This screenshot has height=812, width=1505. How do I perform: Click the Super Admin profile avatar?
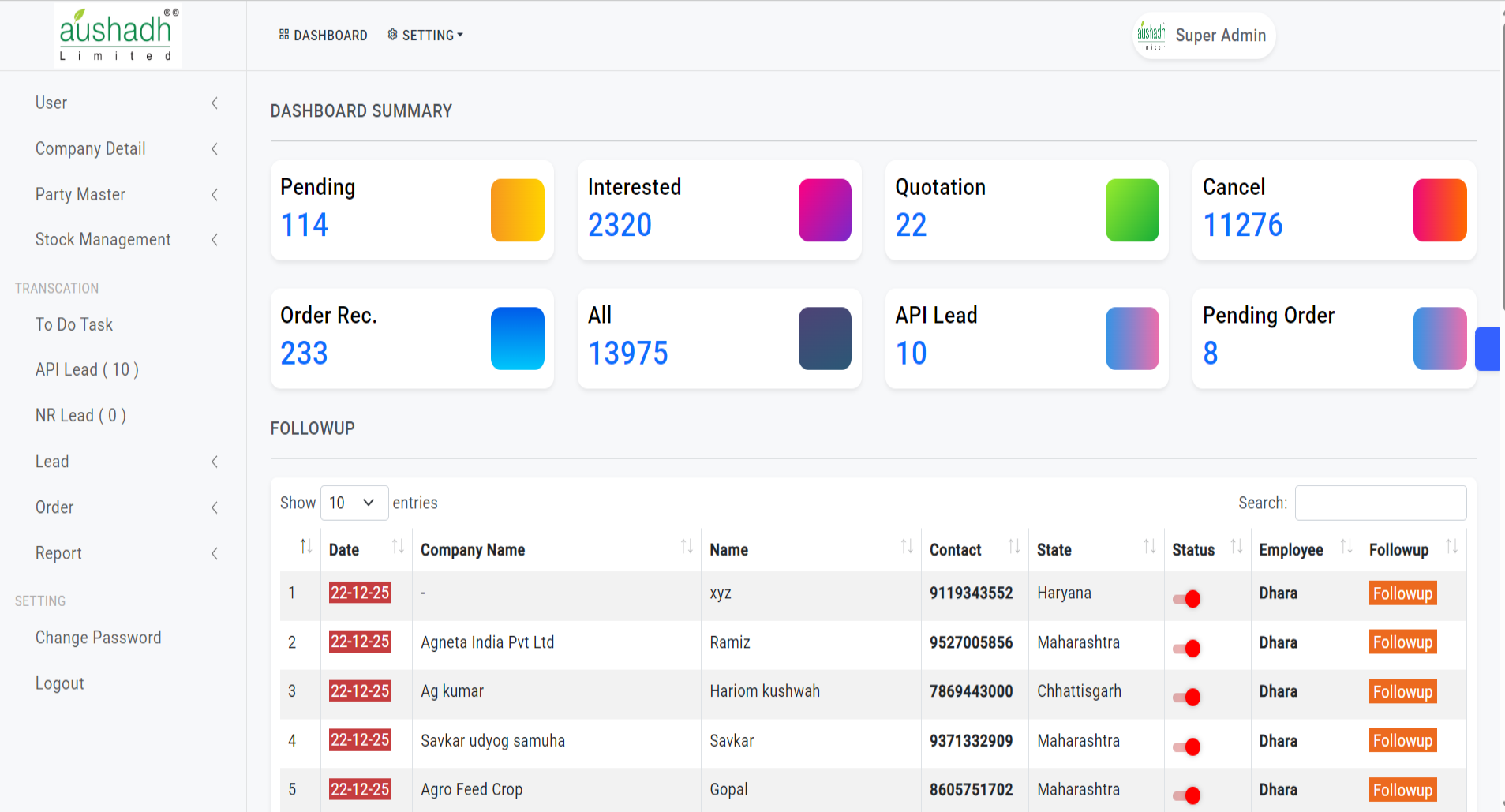coord(1151,36)
